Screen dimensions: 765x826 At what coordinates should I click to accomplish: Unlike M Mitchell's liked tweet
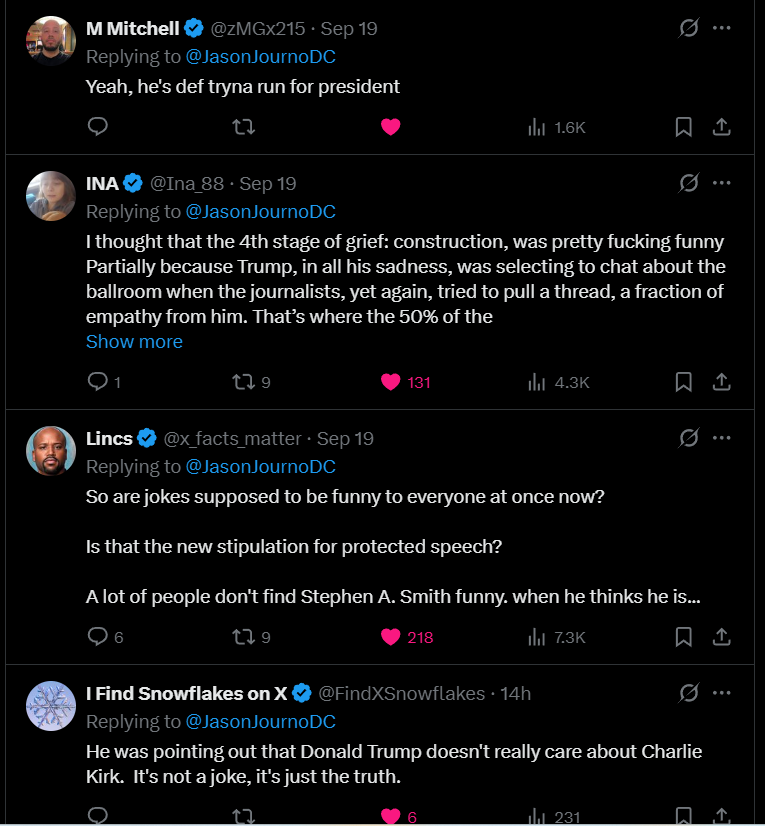click(391, 127)
